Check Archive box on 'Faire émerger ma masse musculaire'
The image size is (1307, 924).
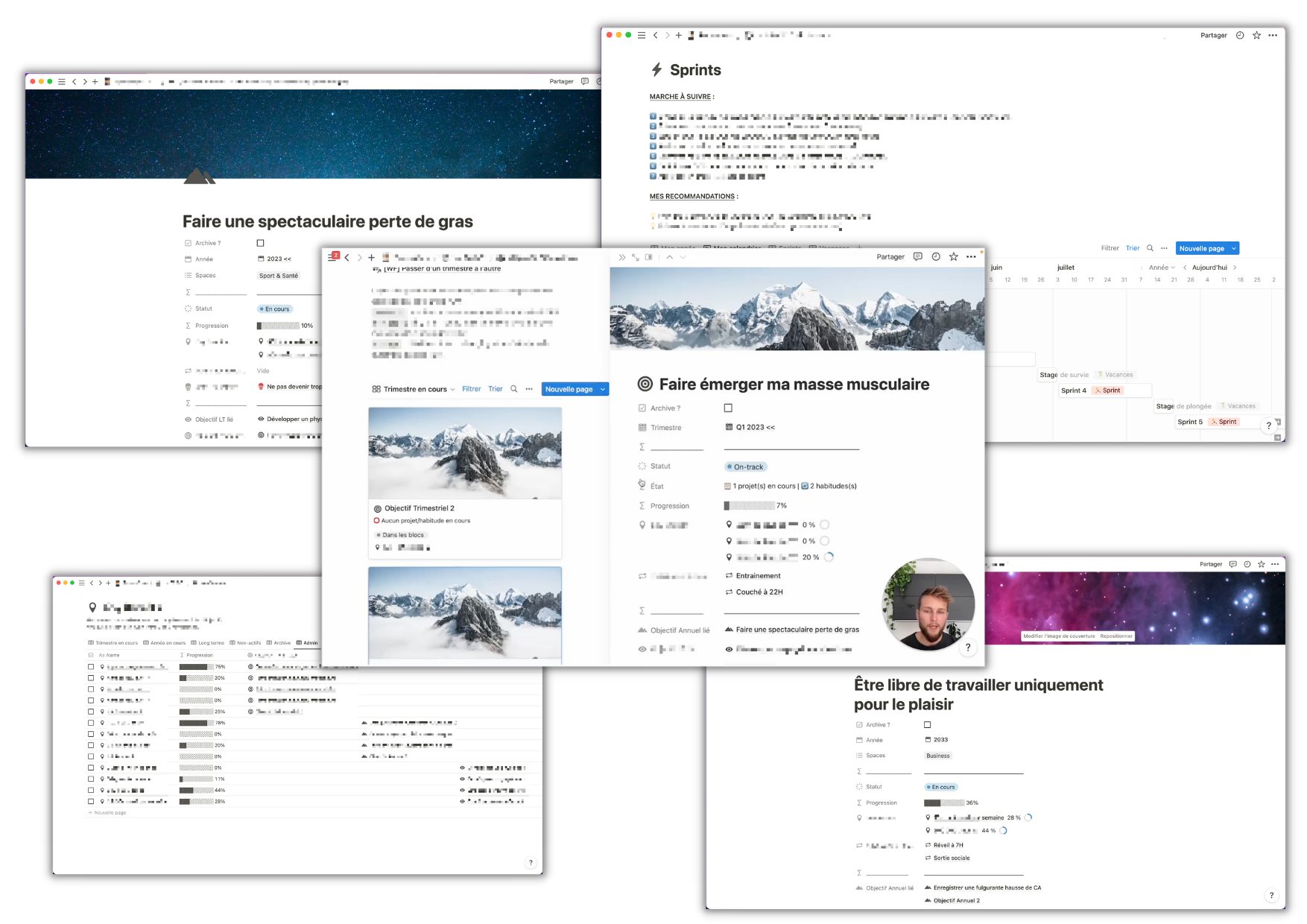728,408
